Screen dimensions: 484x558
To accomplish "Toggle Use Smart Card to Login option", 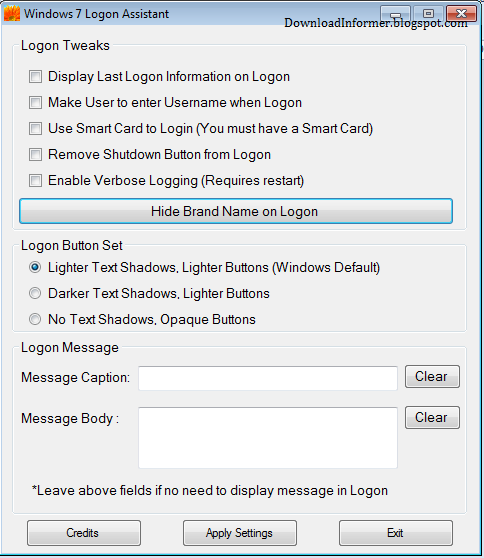I will [35, 128].
